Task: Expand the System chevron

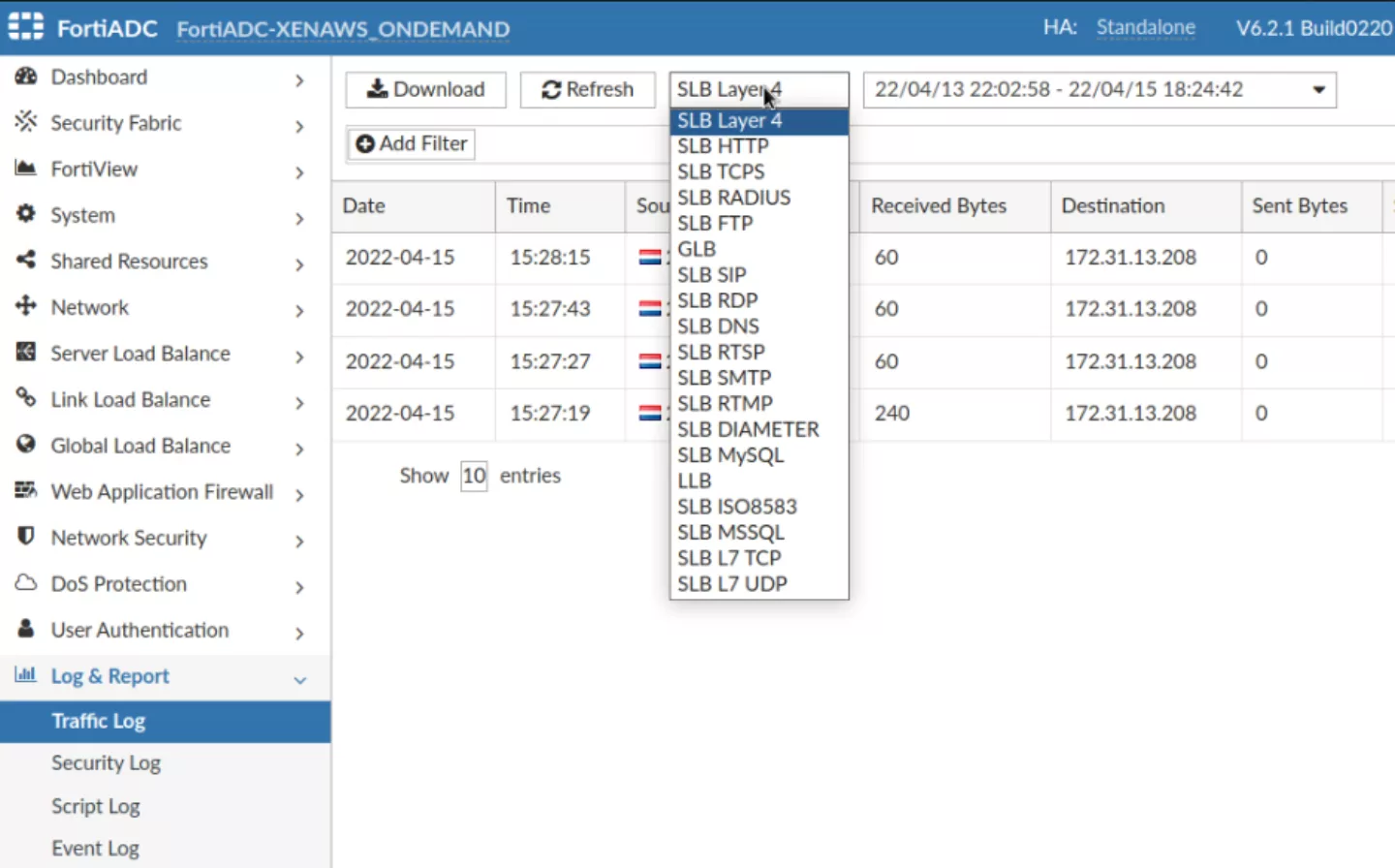Action: pyautogui.click(x=299, y=218)
